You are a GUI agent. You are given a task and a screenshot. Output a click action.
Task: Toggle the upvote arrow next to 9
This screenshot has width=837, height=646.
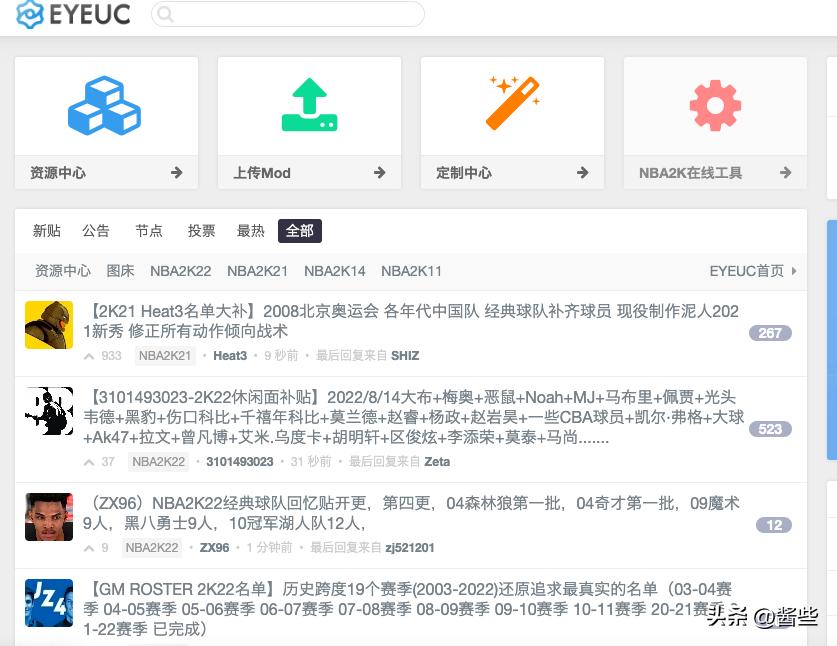(89, 548)
